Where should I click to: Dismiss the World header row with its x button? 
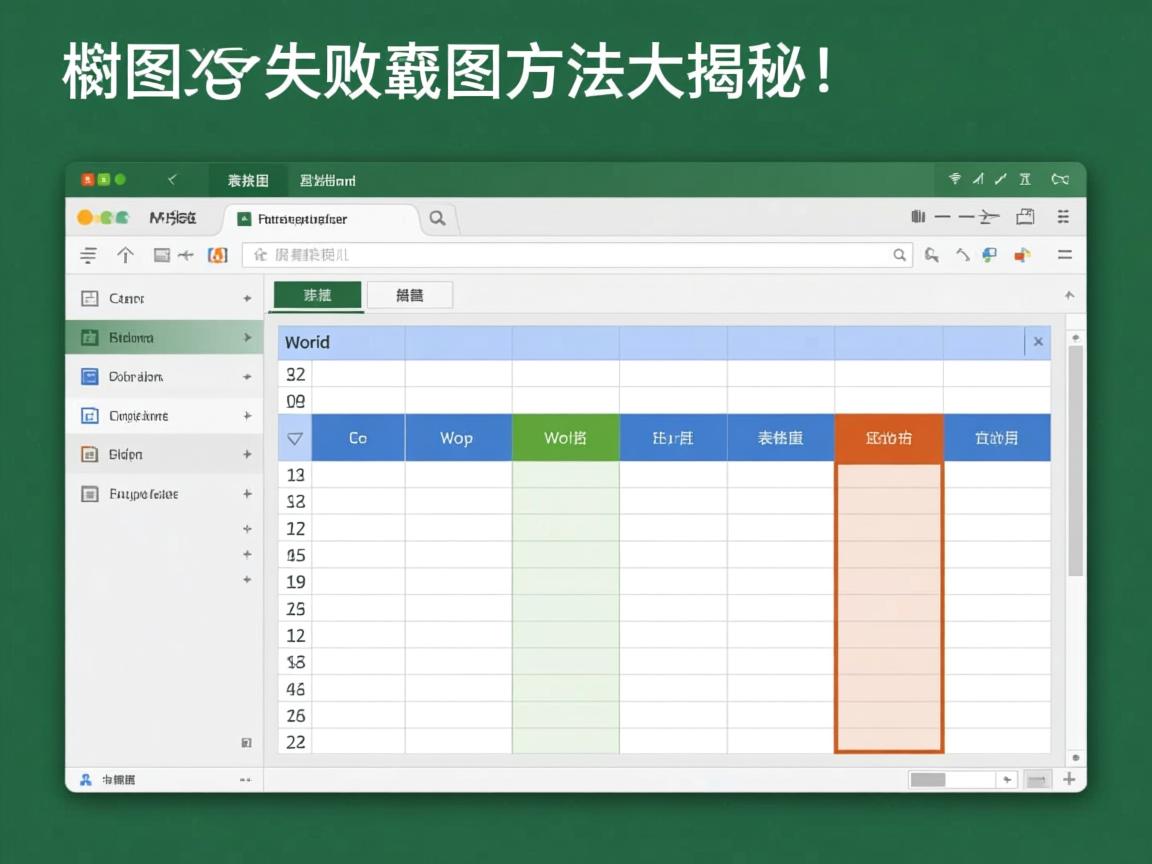coord(1038,341)
